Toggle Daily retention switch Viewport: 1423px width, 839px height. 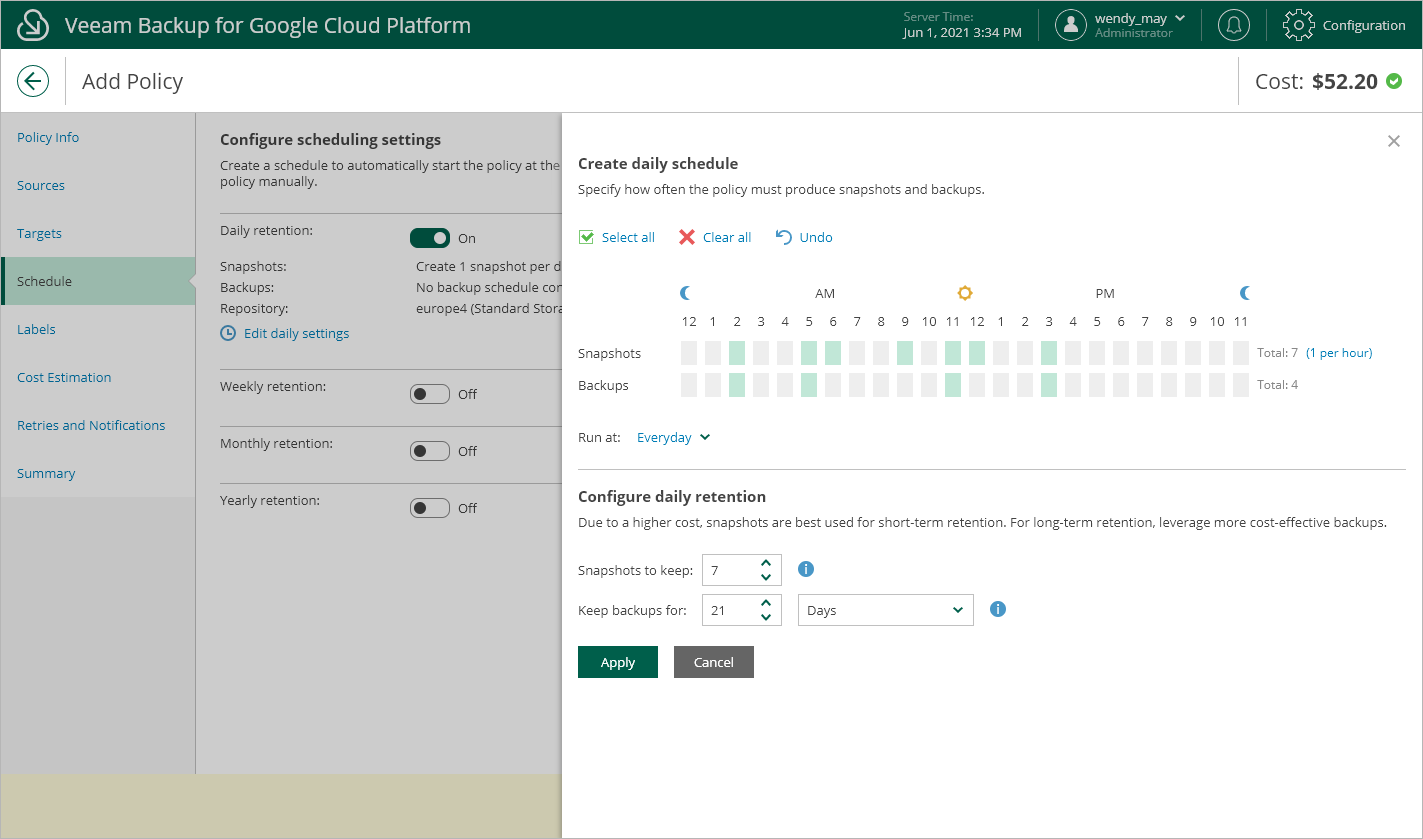click(x=430, y=238)
